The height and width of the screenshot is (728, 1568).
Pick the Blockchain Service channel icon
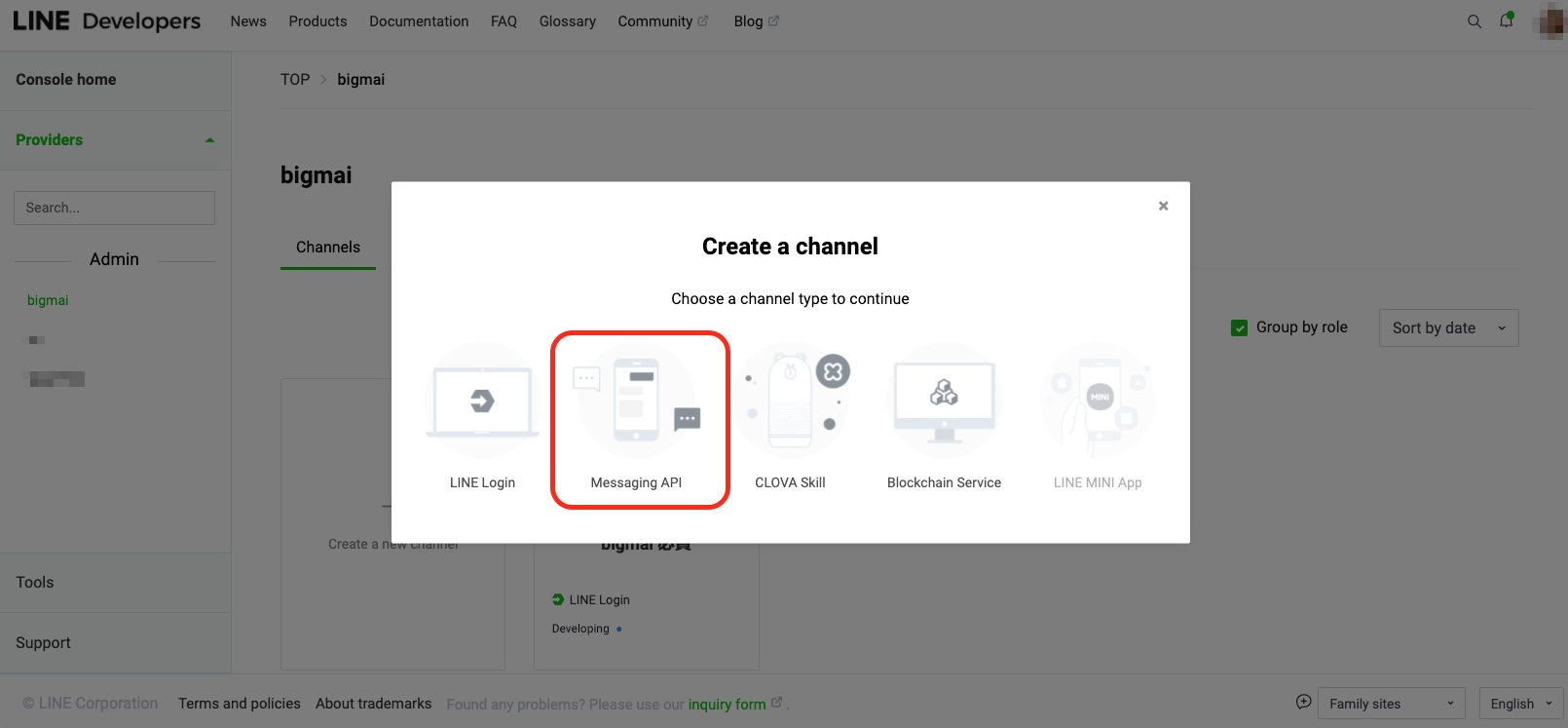click(x=945, y=400)
